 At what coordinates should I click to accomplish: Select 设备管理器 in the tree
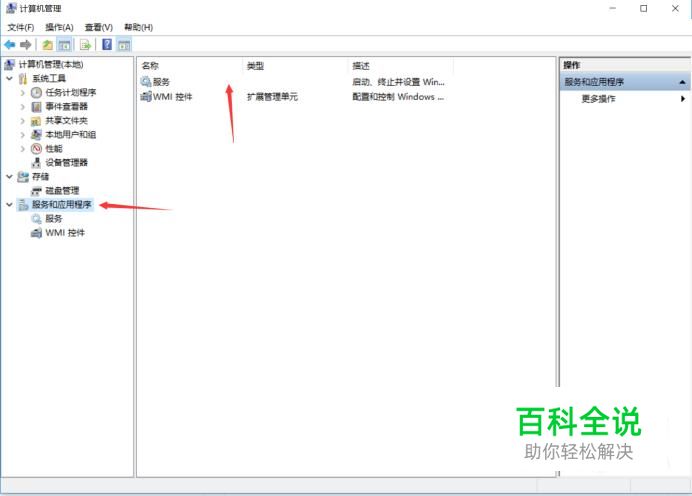[67, 163]
